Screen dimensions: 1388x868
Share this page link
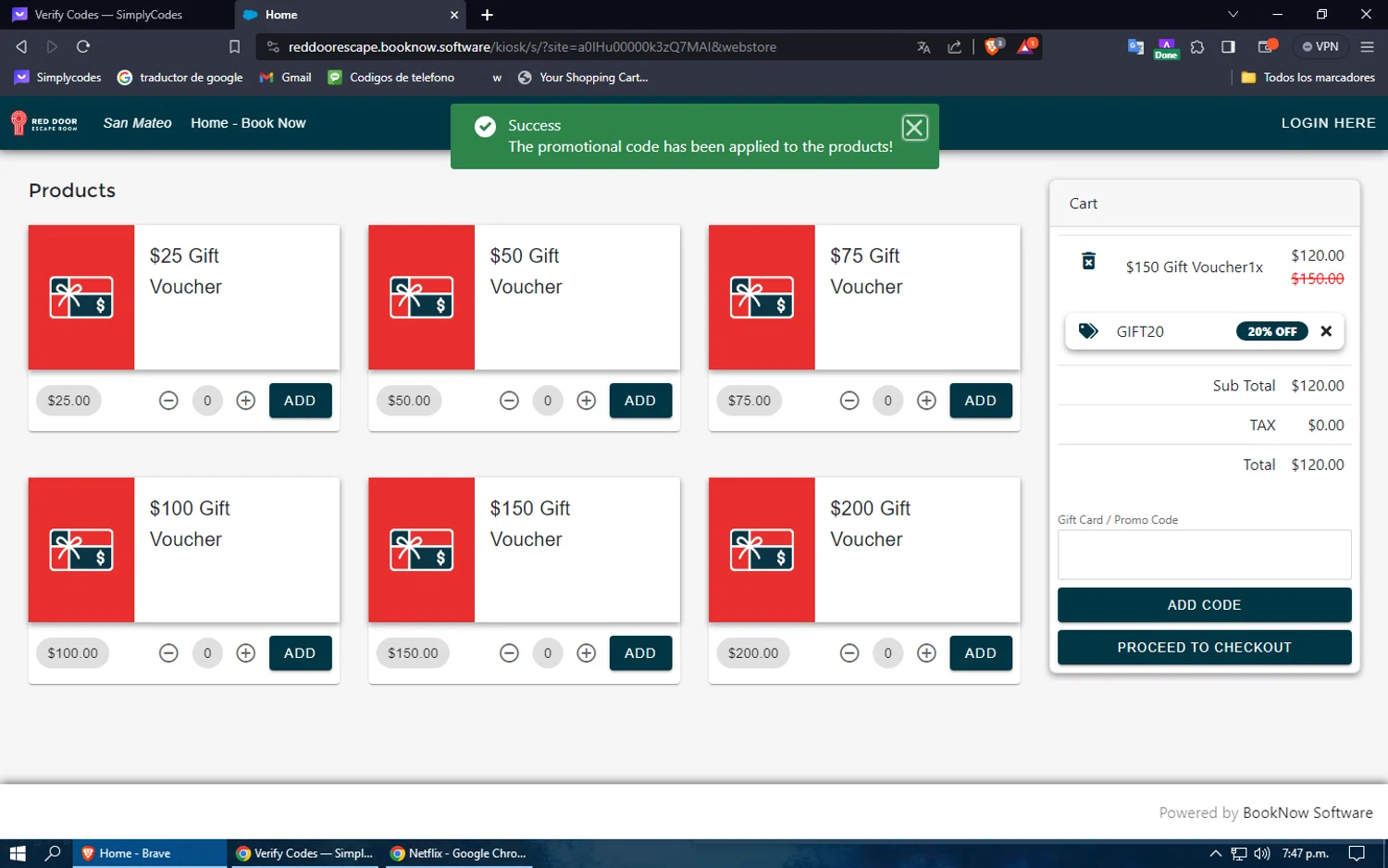tap(954, 47)
